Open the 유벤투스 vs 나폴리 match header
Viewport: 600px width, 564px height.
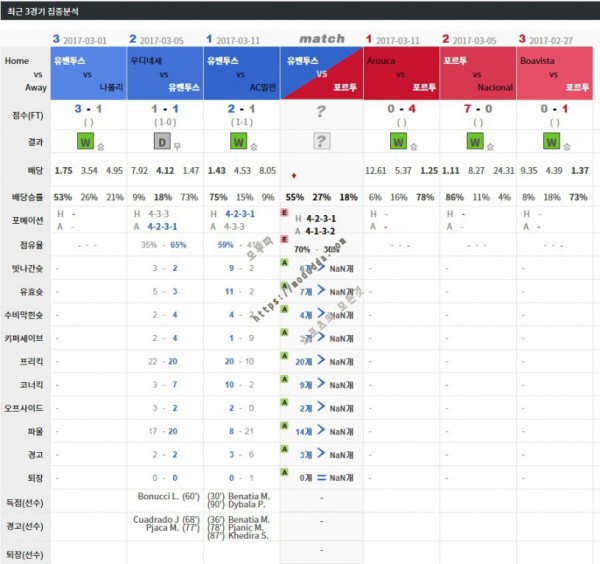point(88,73)
